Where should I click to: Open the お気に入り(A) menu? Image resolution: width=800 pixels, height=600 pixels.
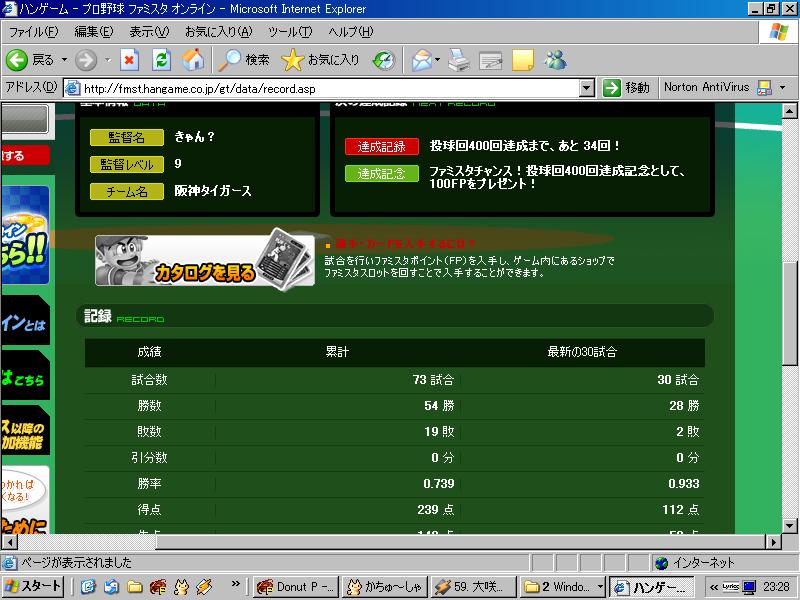click(x=218, y=32)
